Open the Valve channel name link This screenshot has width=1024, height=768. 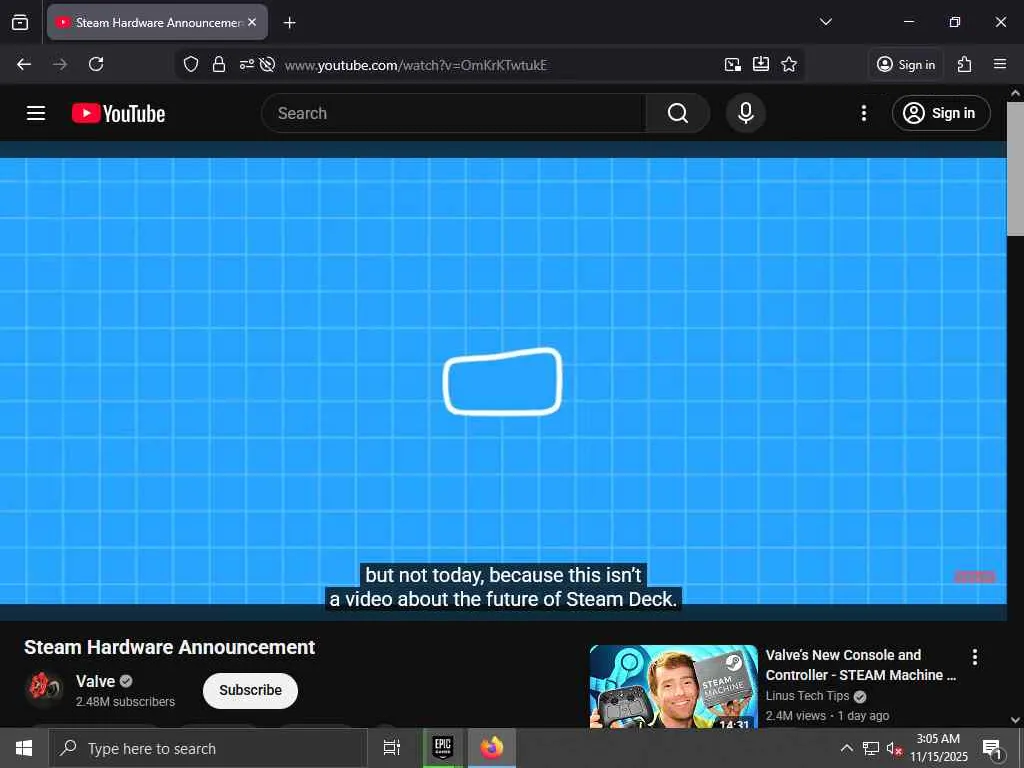point(95,681)
